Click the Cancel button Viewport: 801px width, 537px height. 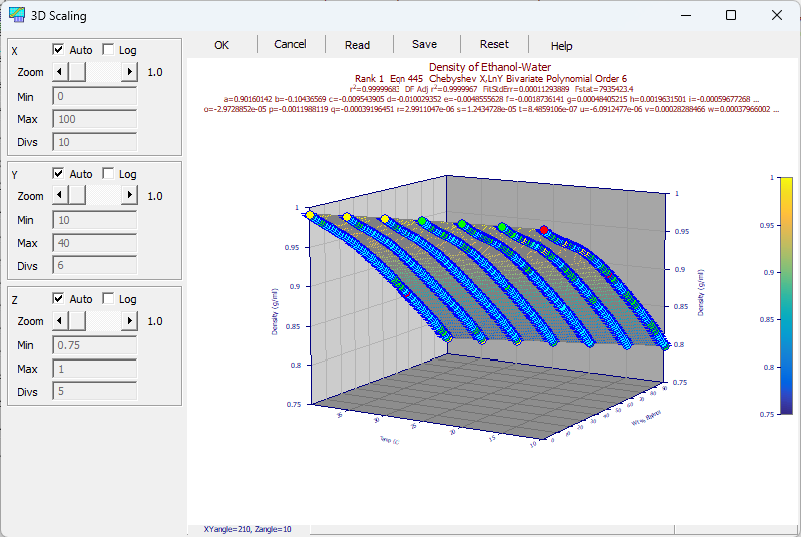[x=290, y=44]
